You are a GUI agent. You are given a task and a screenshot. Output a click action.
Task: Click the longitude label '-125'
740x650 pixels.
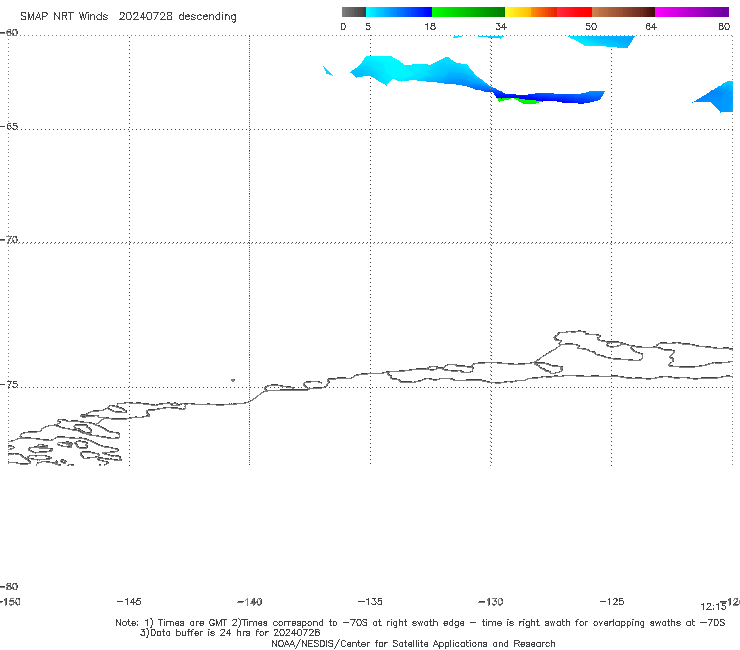pyautogui.click(x=612, y=601)
